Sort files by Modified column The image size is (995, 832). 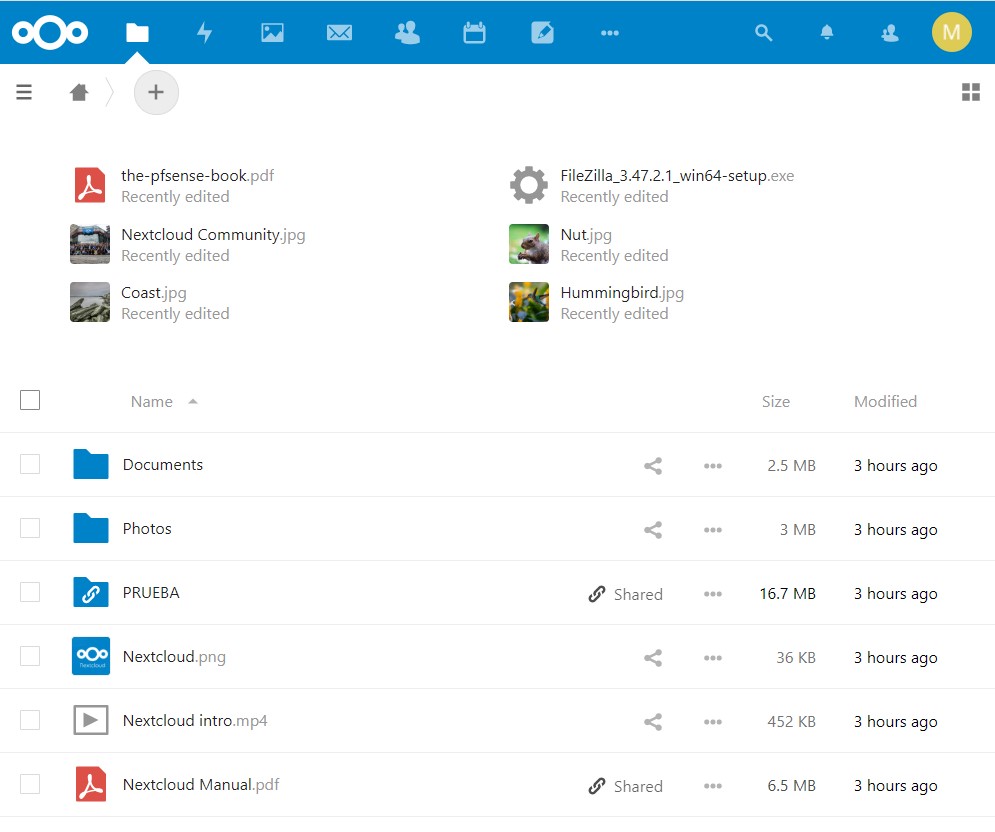885,402
